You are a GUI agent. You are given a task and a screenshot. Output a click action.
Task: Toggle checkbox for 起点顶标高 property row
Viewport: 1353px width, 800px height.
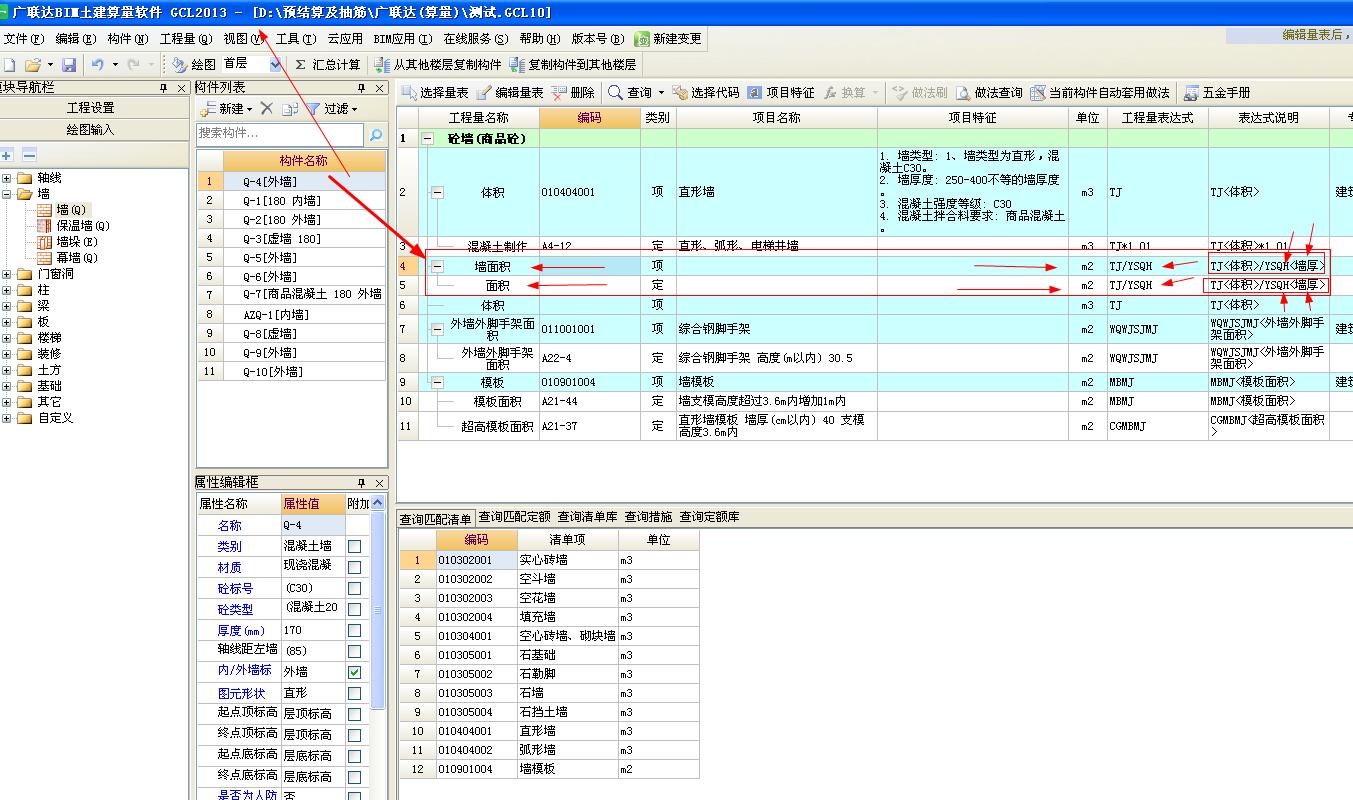pyautogui.click(x=354, y=714)
